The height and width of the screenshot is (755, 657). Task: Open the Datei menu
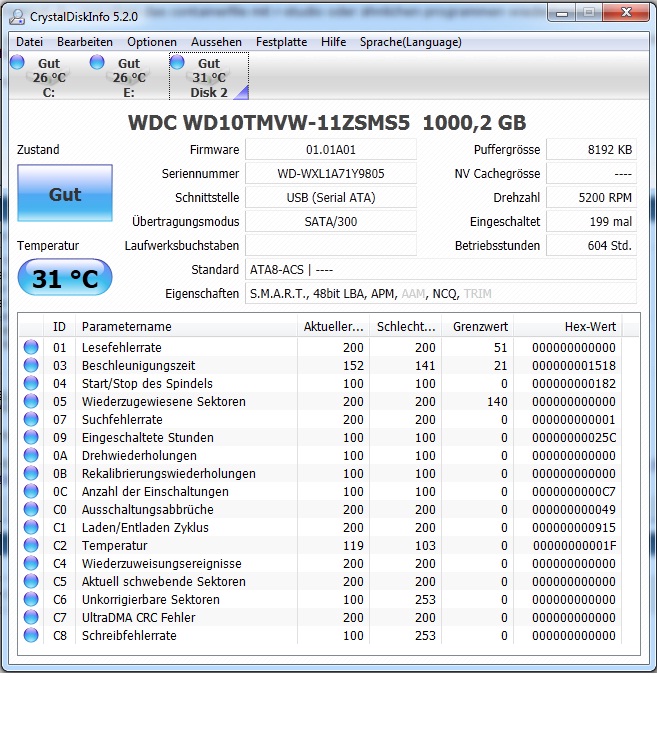[x=29, y=42]
